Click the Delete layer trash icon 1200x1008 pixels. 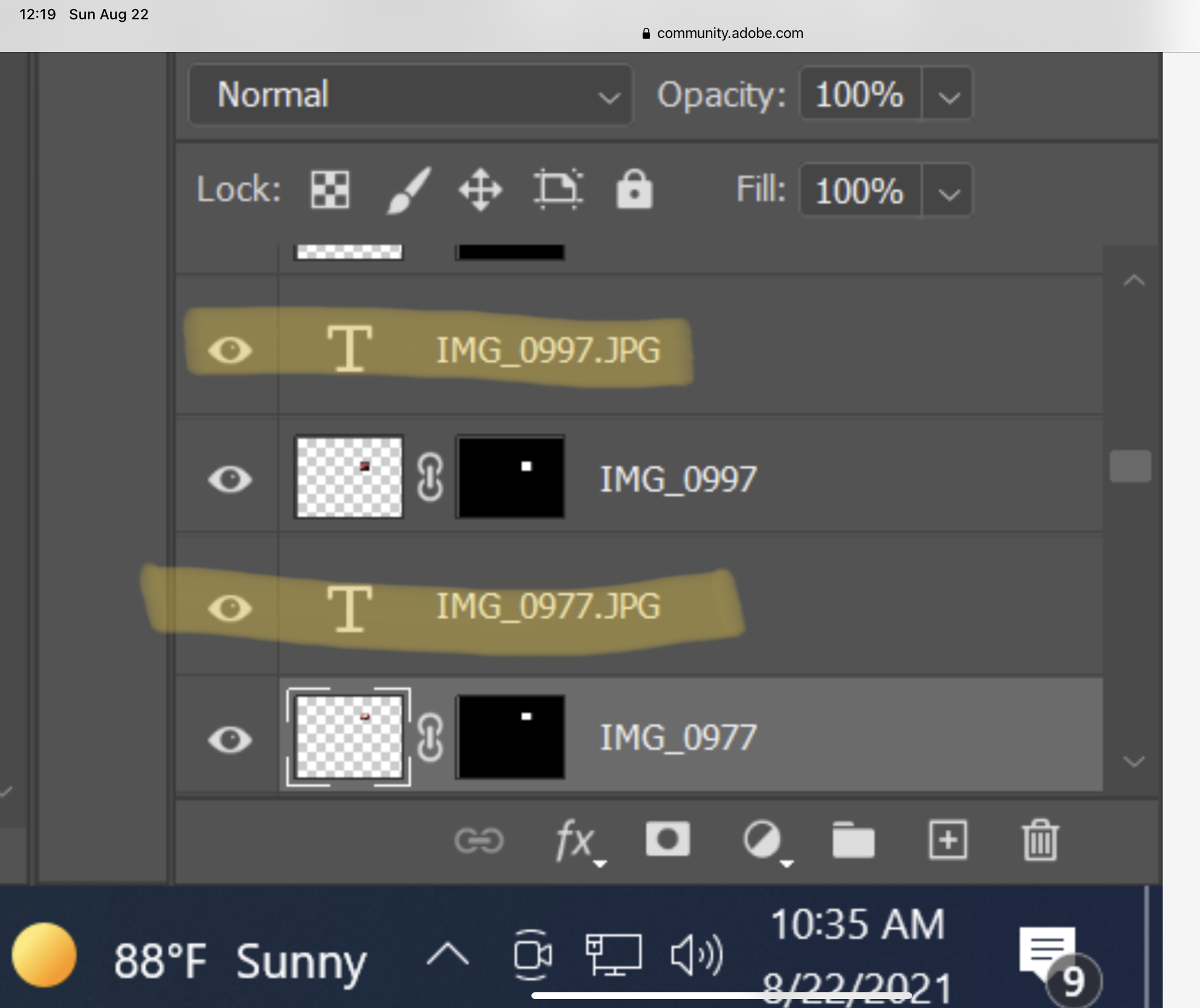click(x=1041, y=839)
